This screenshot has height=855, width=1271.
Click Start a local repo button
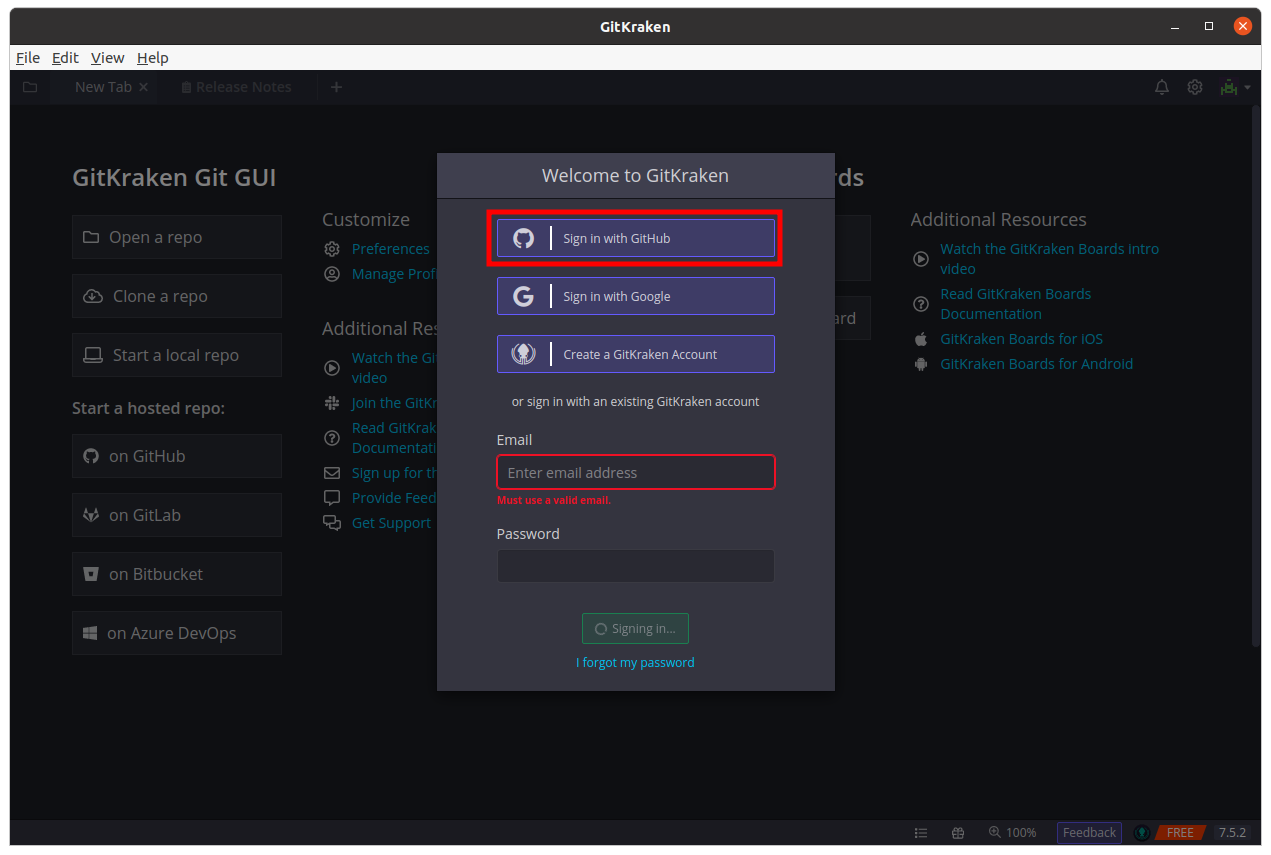(177, 355)
